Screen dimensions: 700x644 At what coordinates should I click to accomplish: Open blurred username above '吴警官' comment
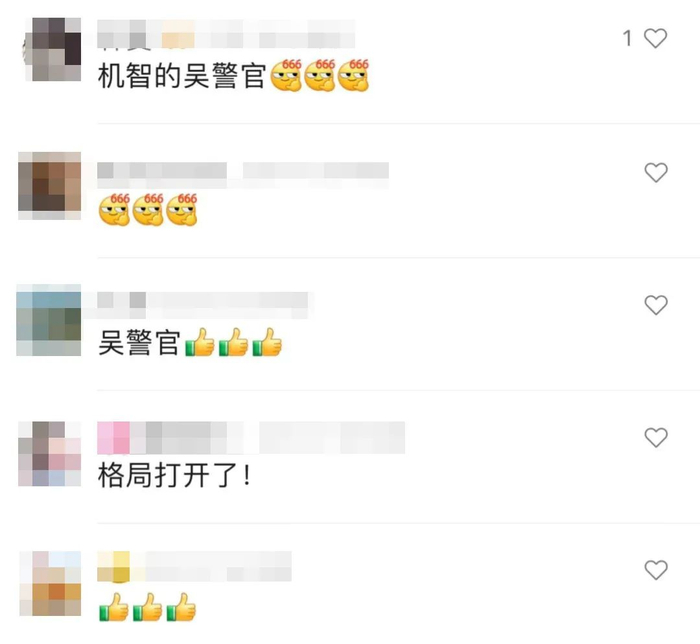tap(203, 304)
